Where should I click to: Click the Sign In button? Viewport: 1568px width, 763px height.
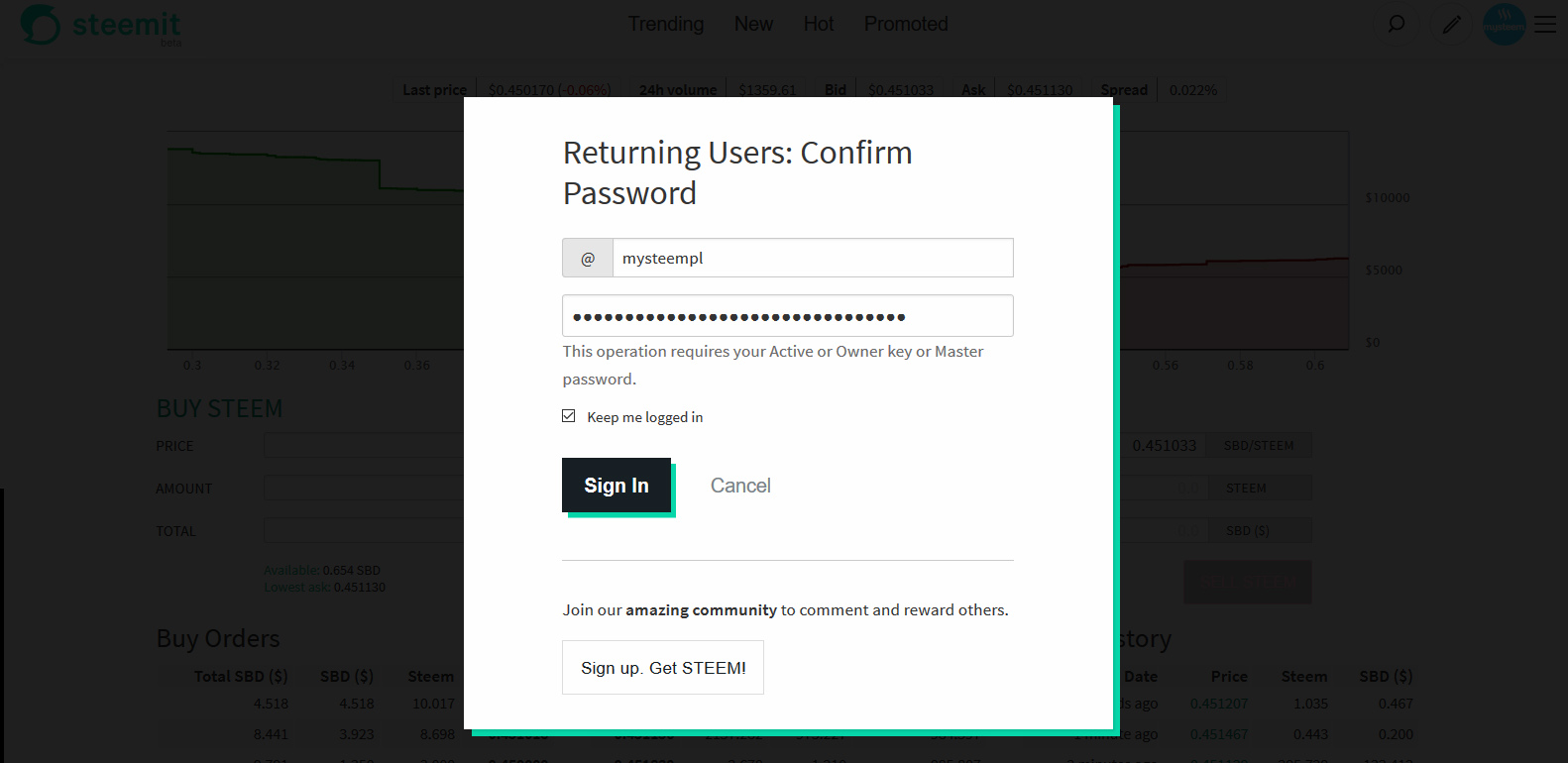pyautogui.click(x=616, y=486)
